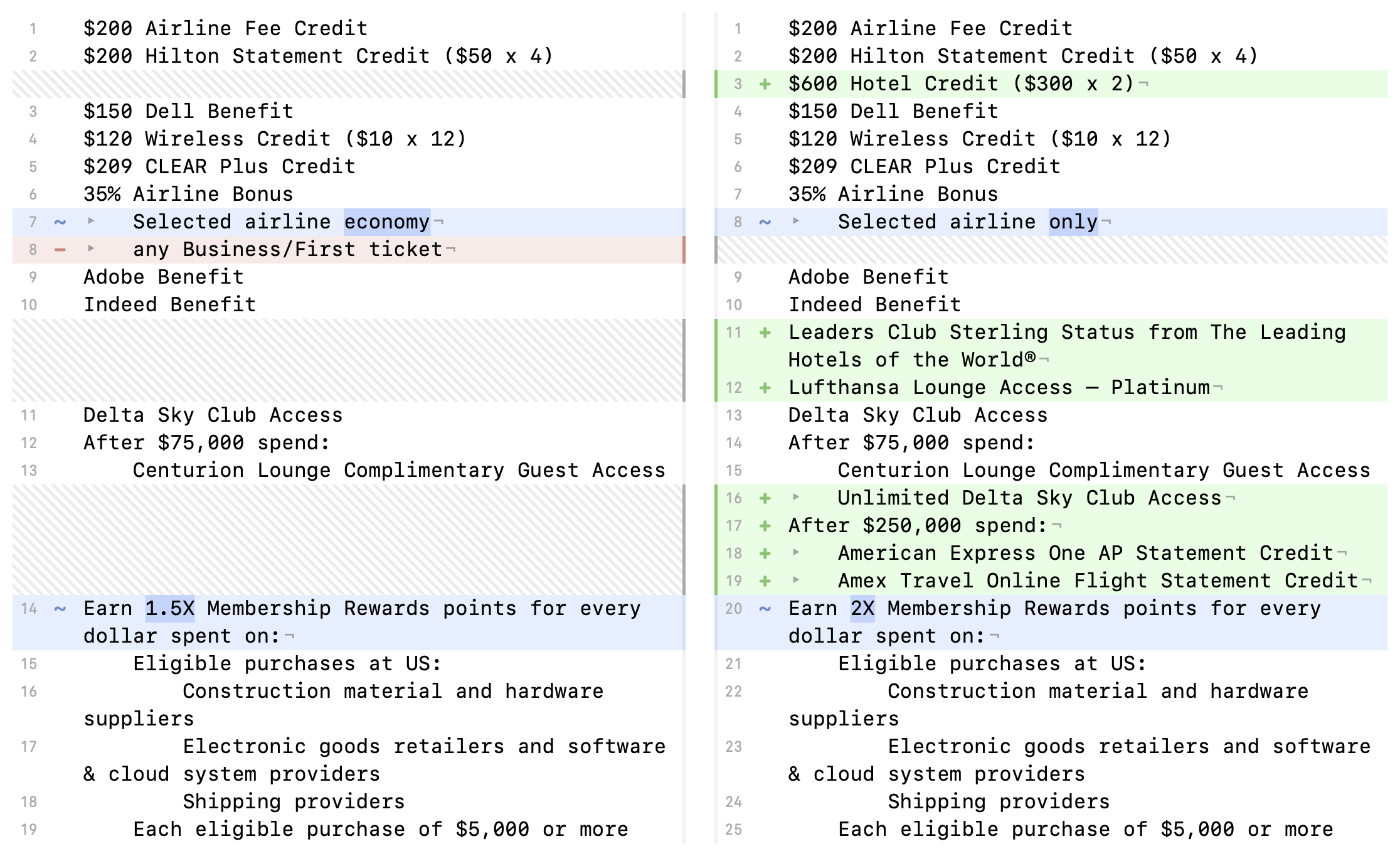
Task: Click the tab arrow before 'any Business/First ticket'
Action: point(92,249)
